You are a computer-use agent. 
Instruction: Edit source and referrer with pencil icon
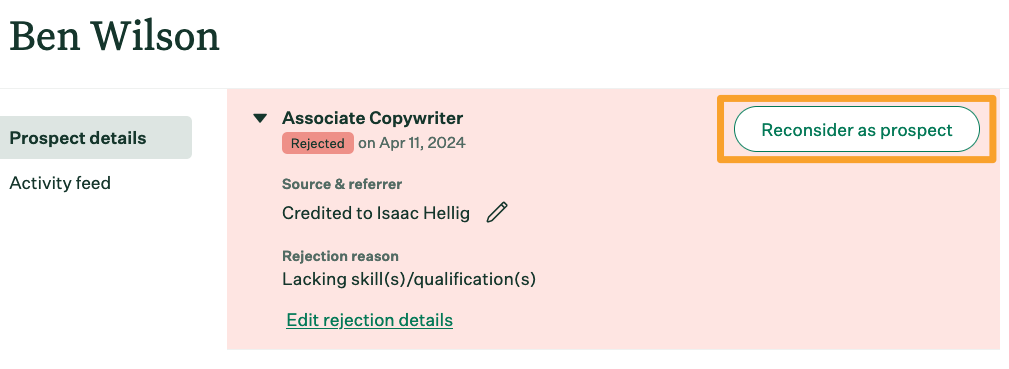pos(497,213)
